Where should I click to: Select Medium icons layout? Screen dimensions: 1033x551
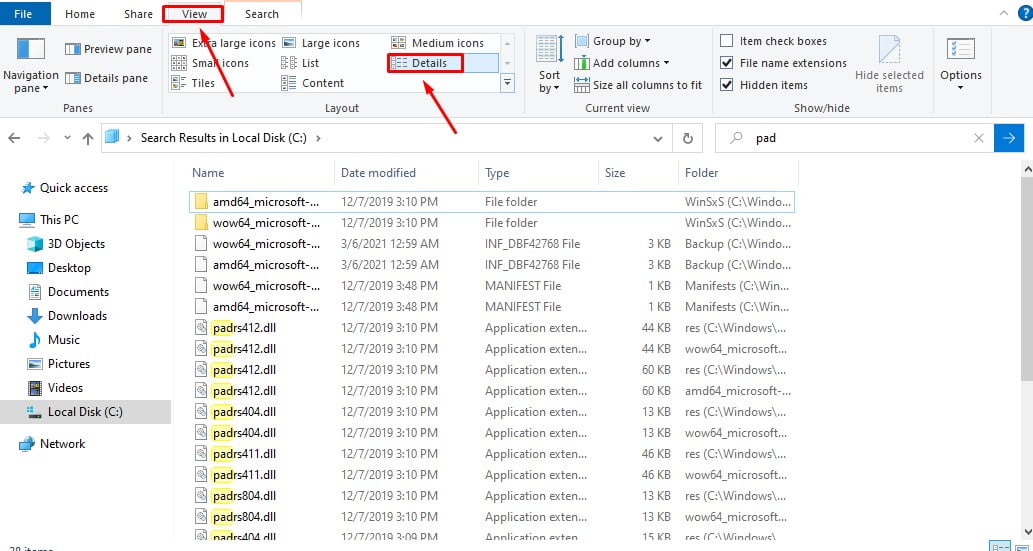(437, 43)
